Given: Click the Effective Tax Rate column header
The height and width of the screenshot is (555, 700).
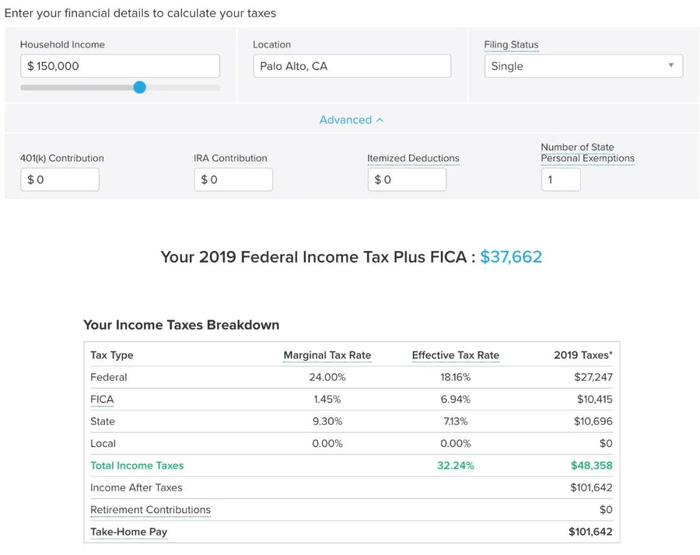Looking at the screenshot, I should tap(455, 355).
